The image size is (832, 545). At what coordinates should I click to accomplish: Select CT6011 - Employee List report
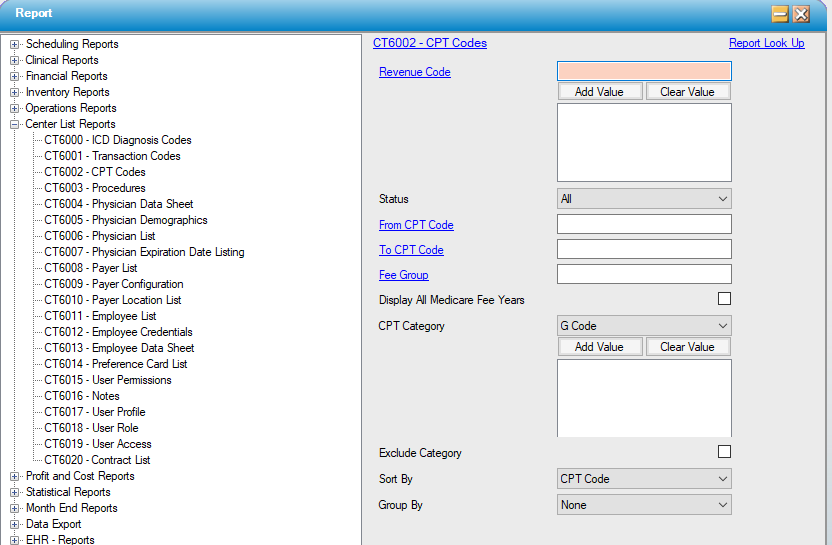100,316
